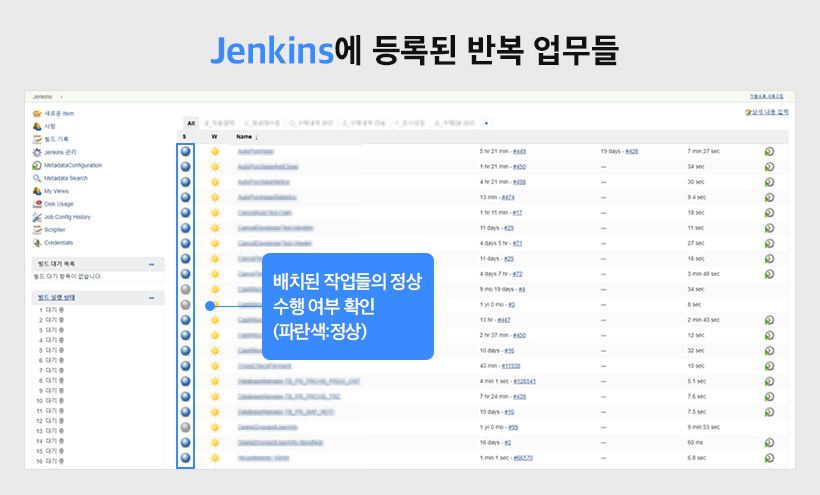
Task: Click the Disk Usage icon
Action: [x=37, y=204]
